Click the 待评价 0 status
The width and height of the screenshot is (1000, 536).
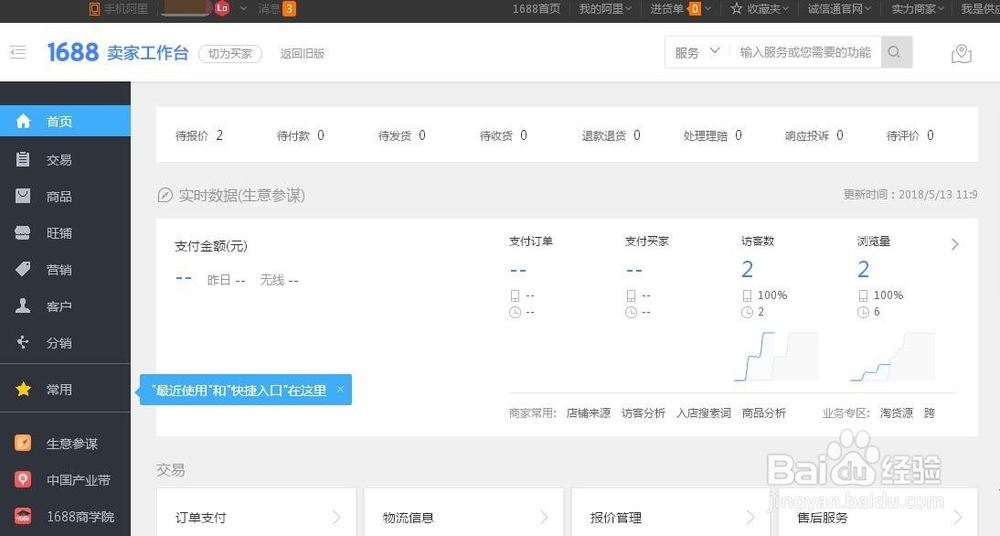coord(910,135)
